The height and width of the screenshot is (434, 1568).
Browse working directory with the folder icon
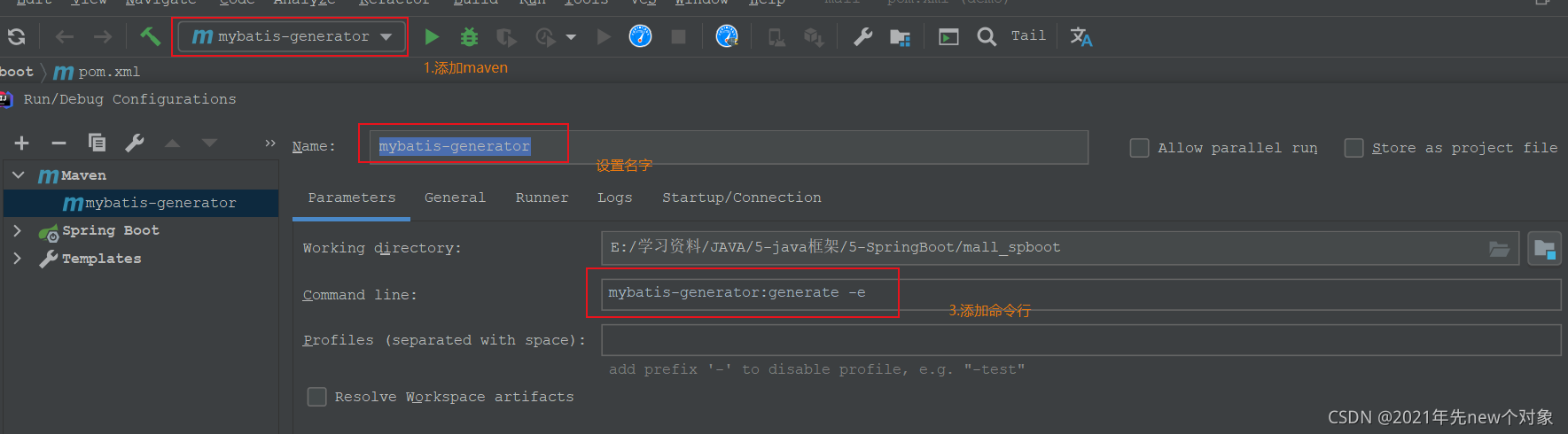tap(1500, 249)
